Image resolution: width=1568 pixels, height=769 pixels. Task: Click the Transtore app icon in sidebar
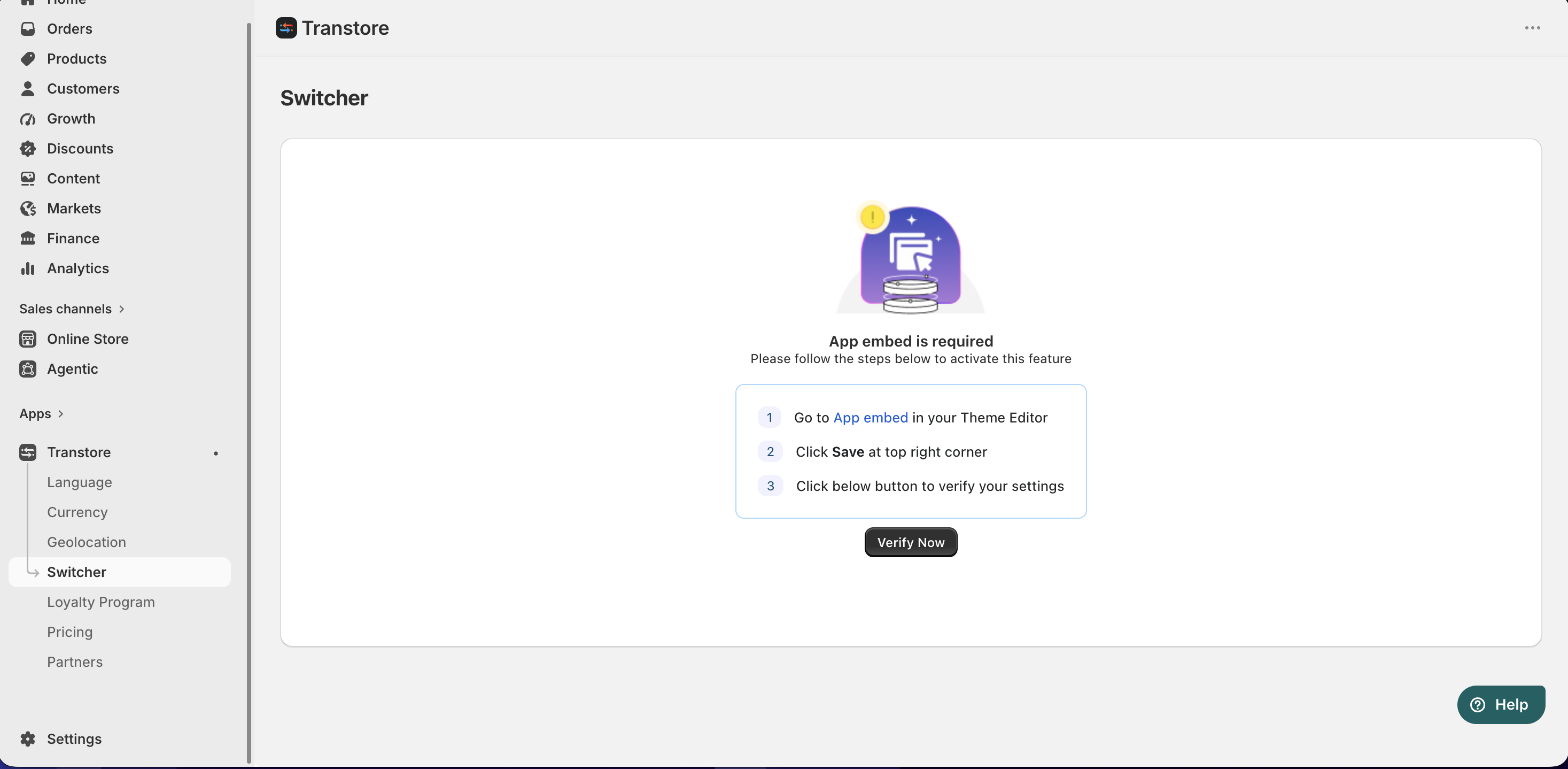27,452
